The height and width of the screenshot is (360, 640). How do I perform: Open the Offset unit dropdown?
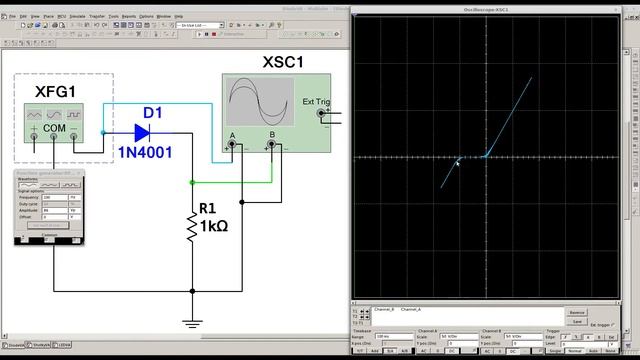(x=74, y=217)
